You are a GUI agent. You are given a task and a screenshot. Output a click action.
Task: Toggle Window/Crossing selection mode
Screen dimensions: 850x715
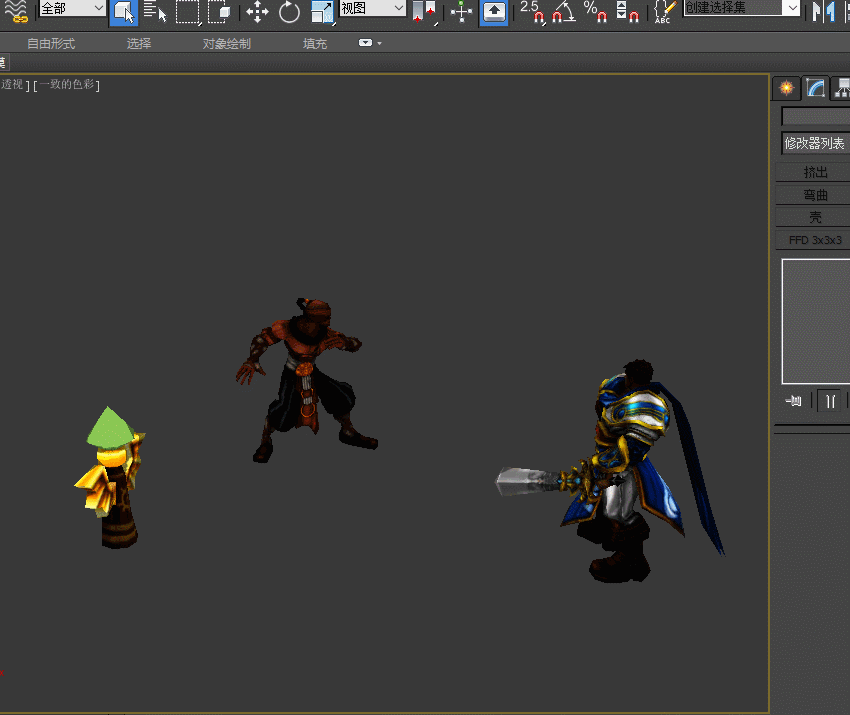(220, 12)
